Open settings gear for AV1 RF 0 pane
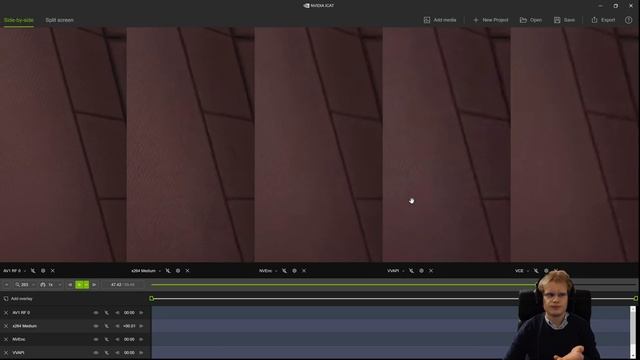The width and height of the screenshot is (640, 360). [43, 271]
